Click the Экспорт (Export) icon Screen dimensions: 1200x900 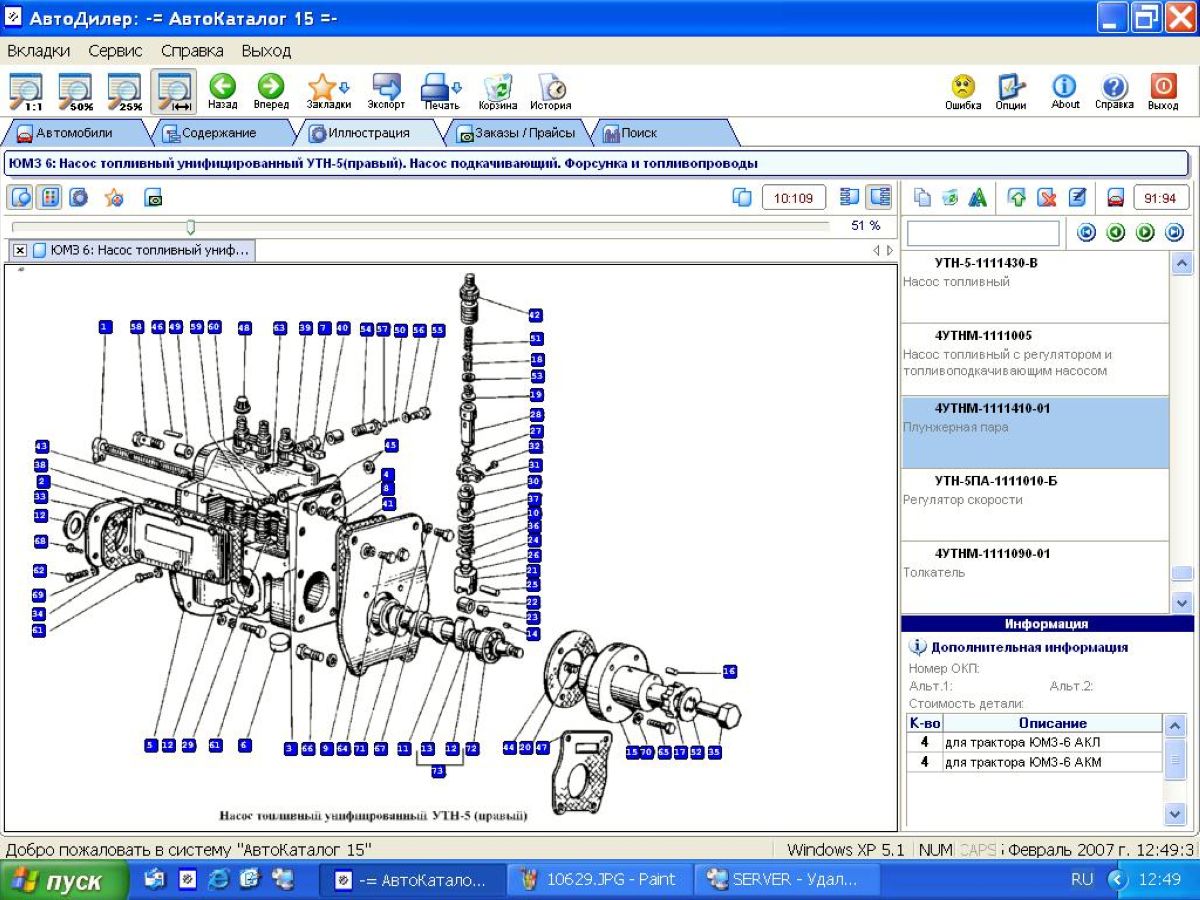click(x=386, y=89)
